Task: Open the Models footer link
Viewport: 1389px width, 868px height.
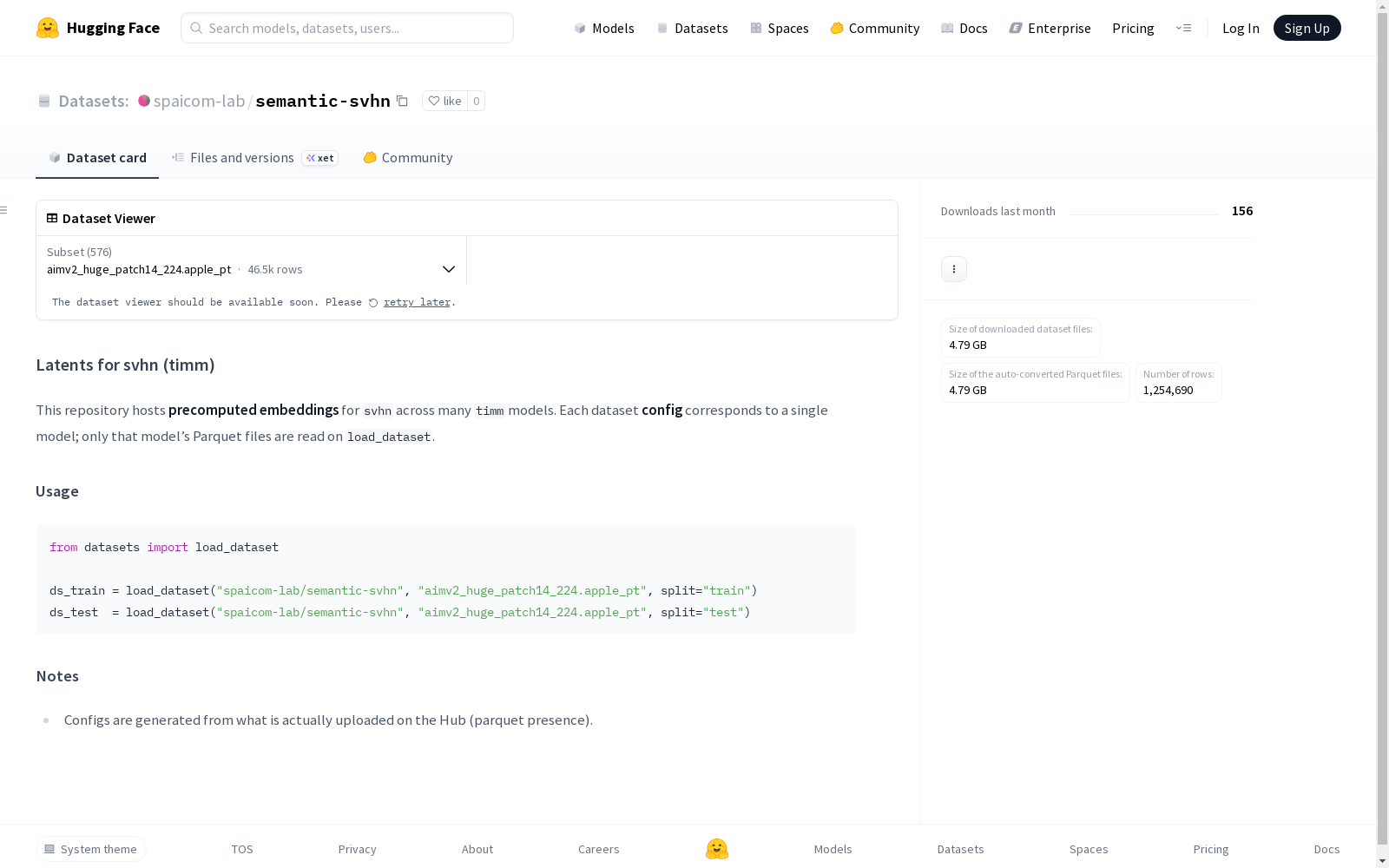Action: [x=833, y=849]
